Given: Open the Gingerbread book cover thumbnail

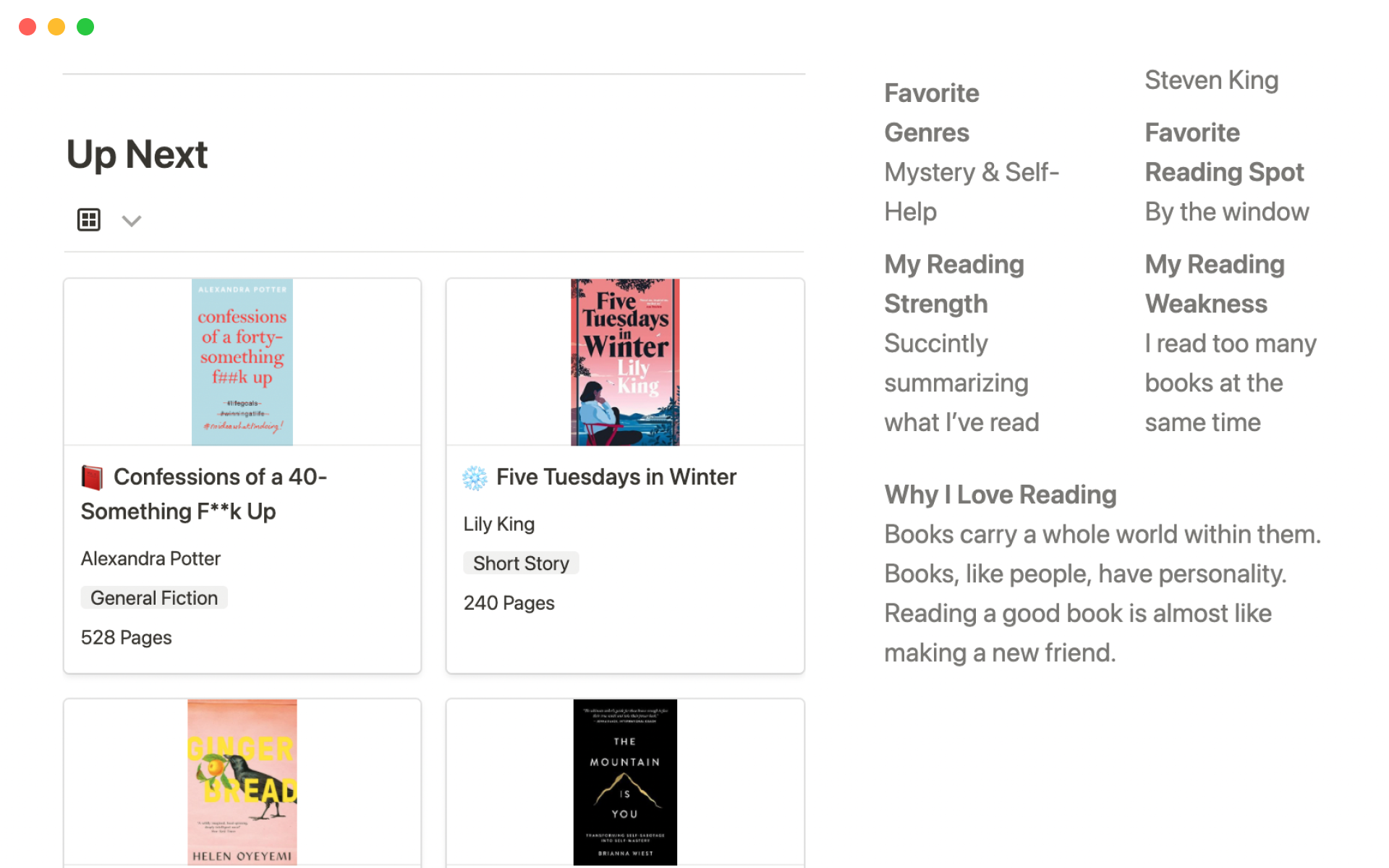Looking at the screenshot, I should [x=242, y=782].
